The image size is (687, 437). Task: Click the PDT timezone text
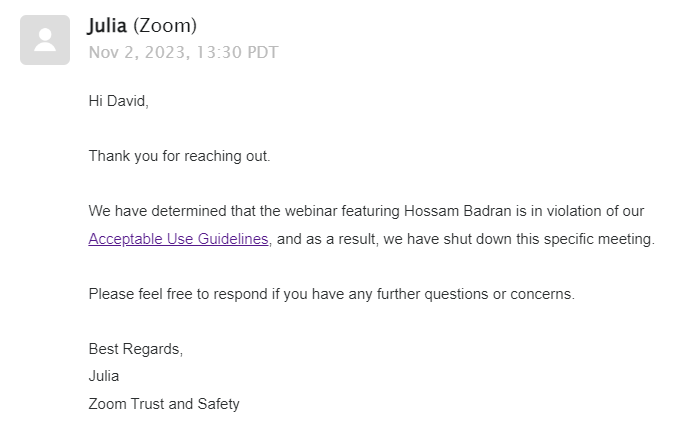[262, 53]
